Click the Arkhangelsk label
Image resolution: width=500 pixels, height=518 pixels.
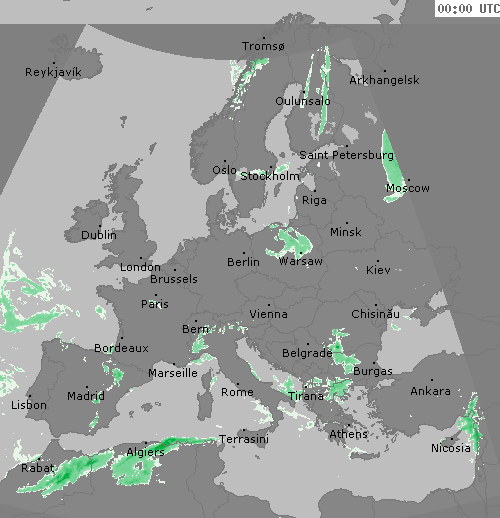(384, 80)
